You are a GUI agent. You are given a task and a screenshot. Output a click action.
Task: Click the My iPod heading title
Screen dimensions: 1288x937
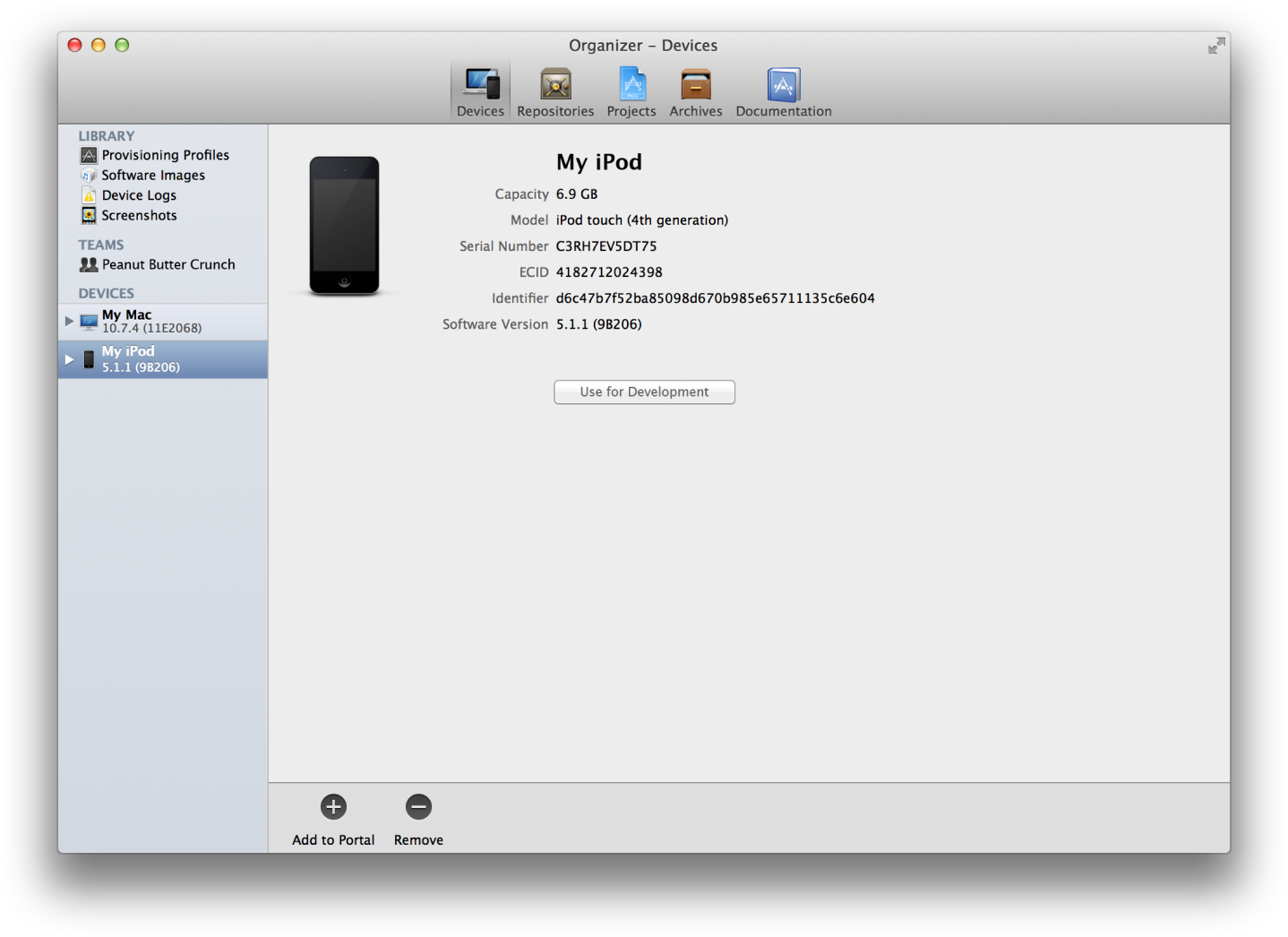point(599,162)
